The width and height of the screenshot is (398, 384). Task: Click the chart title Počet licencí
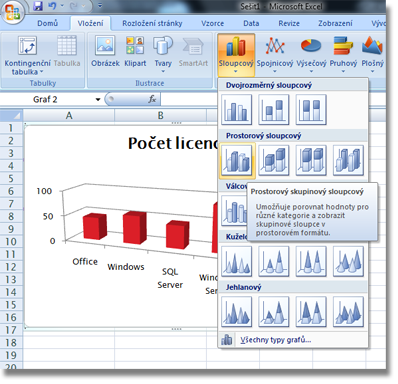click(173, 143)
